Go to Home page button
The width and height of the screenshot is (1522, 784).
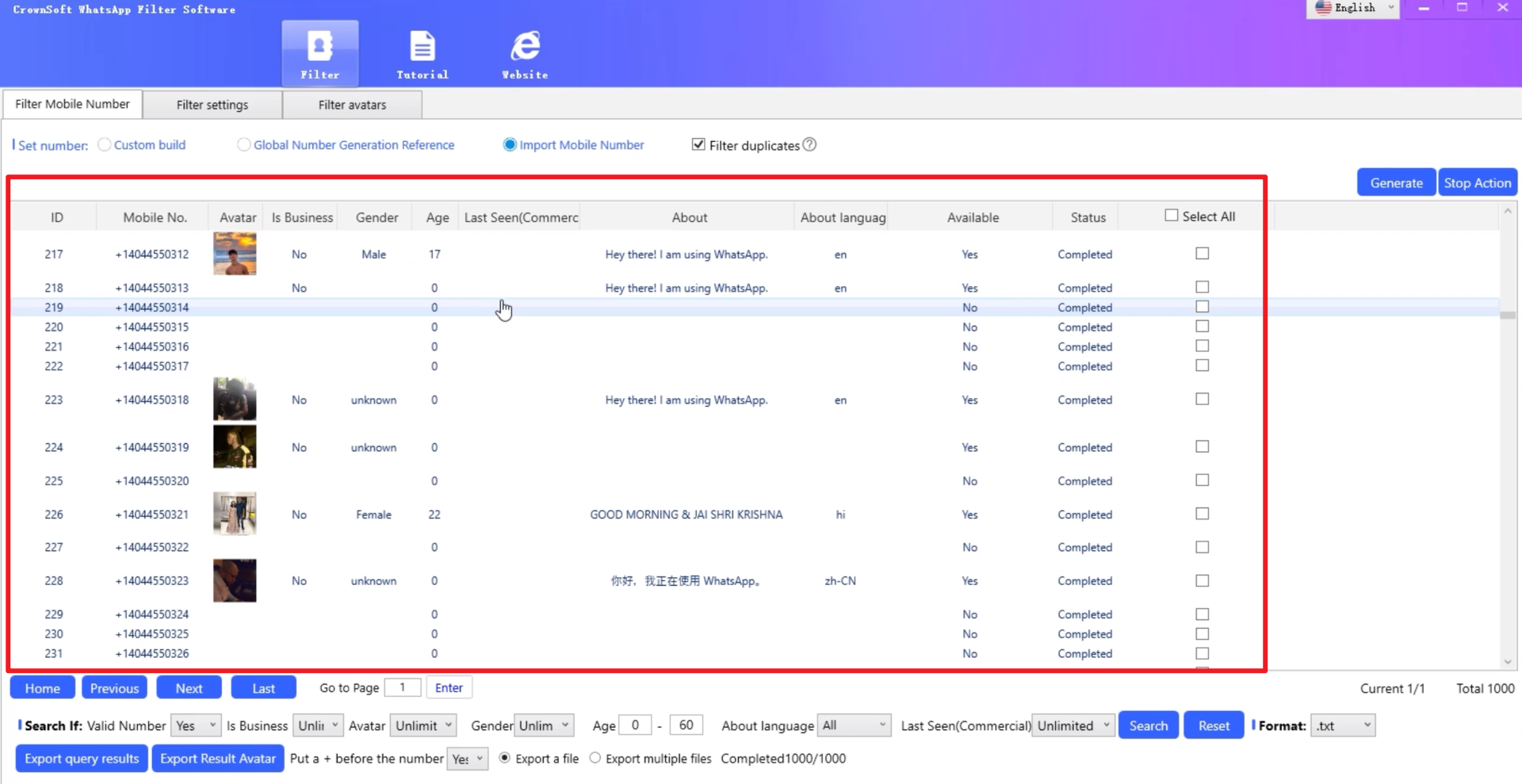(x=42, y=688)
